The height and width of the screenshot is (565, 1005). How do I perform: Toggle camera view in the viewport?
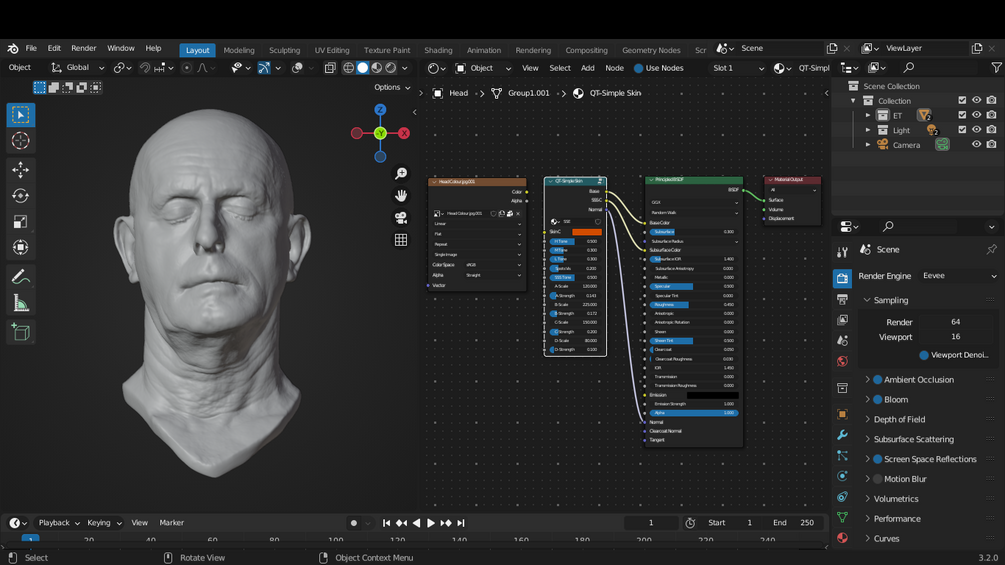(x=401, y=218)
